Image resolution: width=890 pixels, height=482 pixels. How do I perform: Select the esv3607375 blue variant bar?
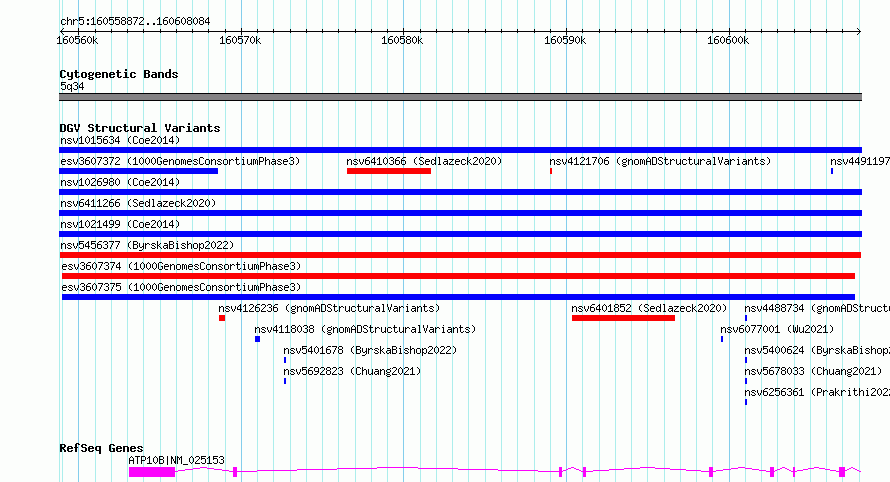pyautogui.click(x=458, y=297)
